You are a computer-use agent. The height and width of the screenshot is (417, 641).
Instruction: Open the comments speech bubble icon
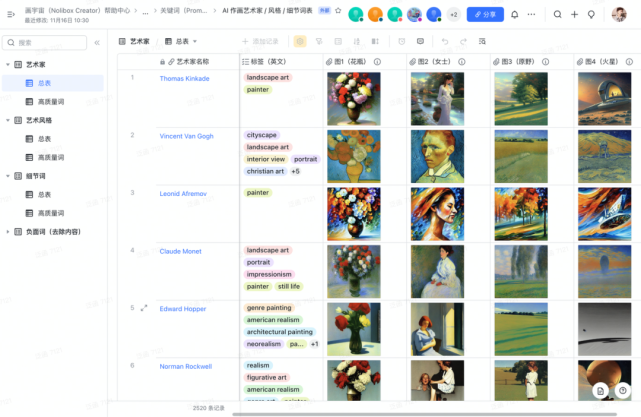[x=420, y=41]
